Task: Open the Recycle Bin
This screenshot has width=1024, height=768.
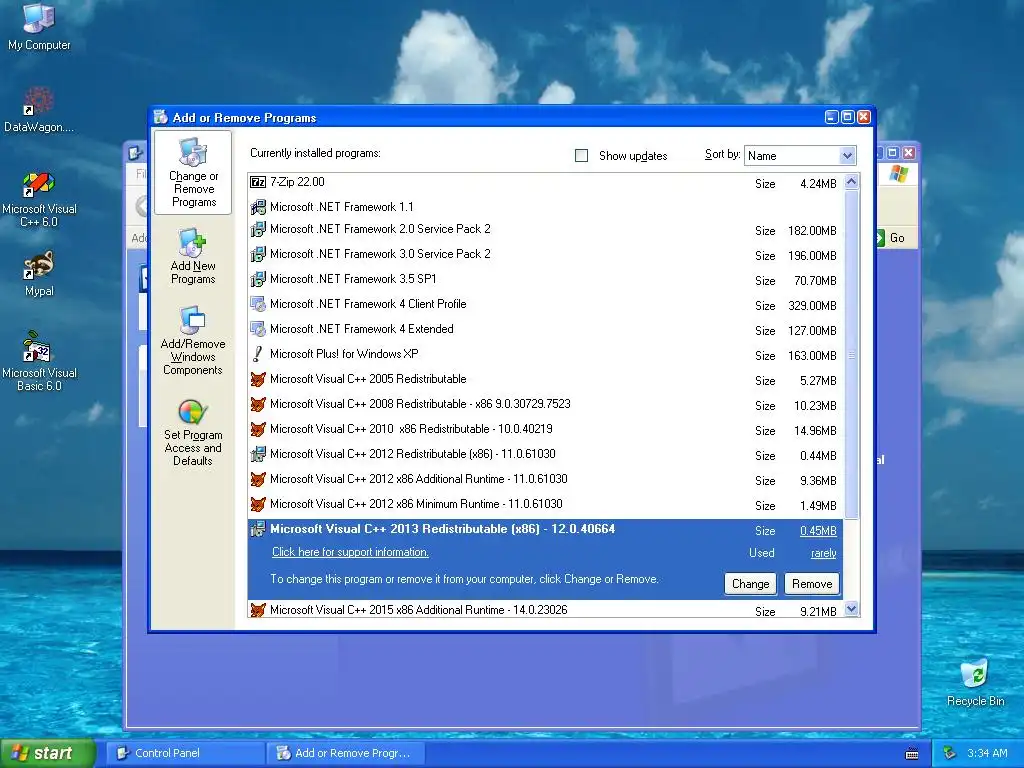Action: pos(975,682)
